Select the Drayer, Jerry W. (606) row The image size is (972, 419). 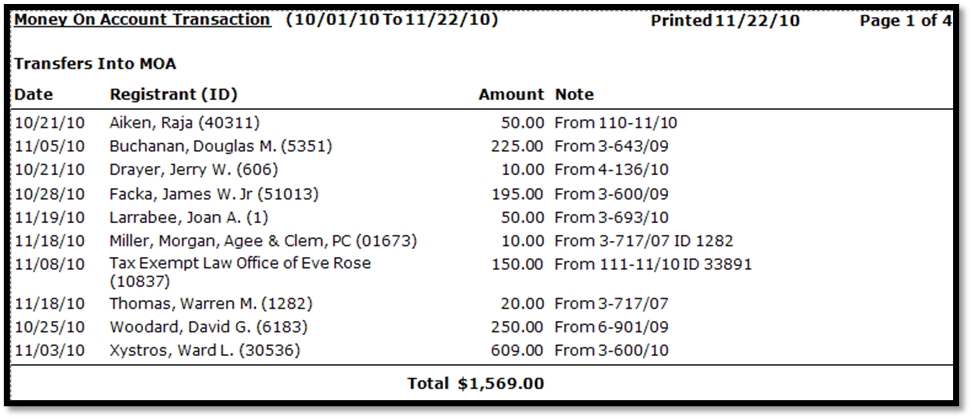pyautogui.click(x=193, y=170)
